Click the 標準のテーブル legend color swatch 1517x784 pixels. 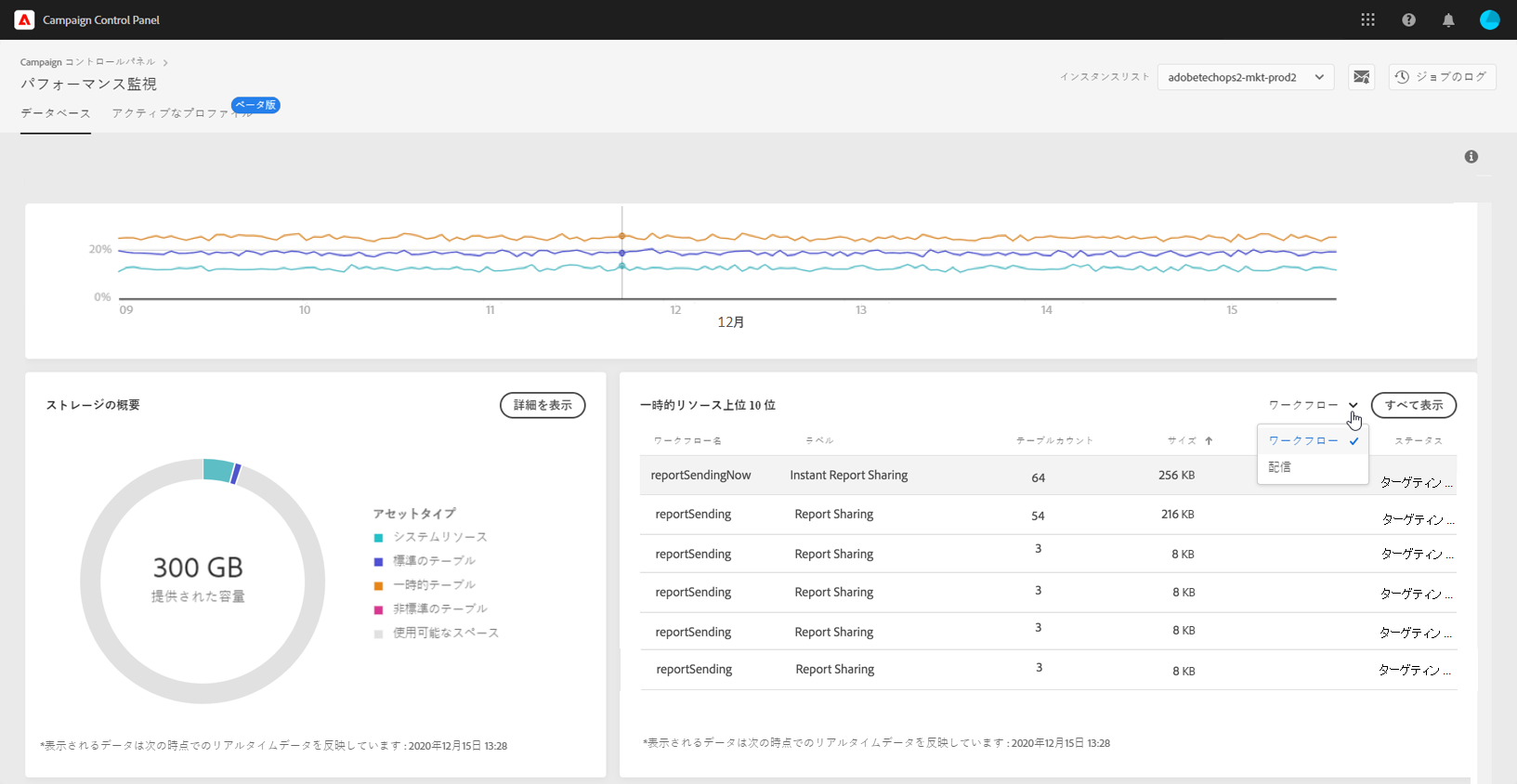pyautogui.click(x=378, y=562)
